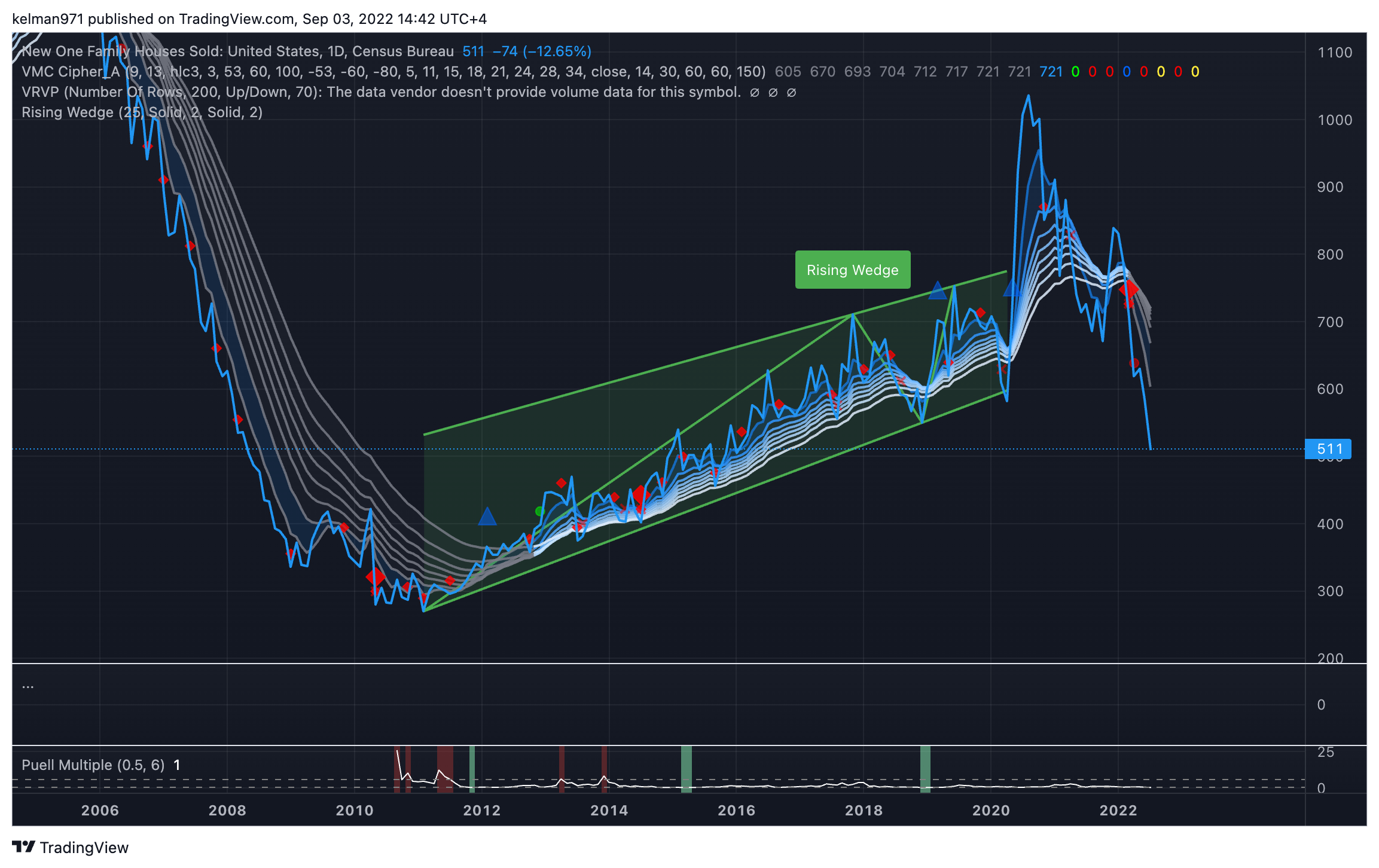Click the large red diamond near 2022
1379x868 pixels.
pos(1128,289)
